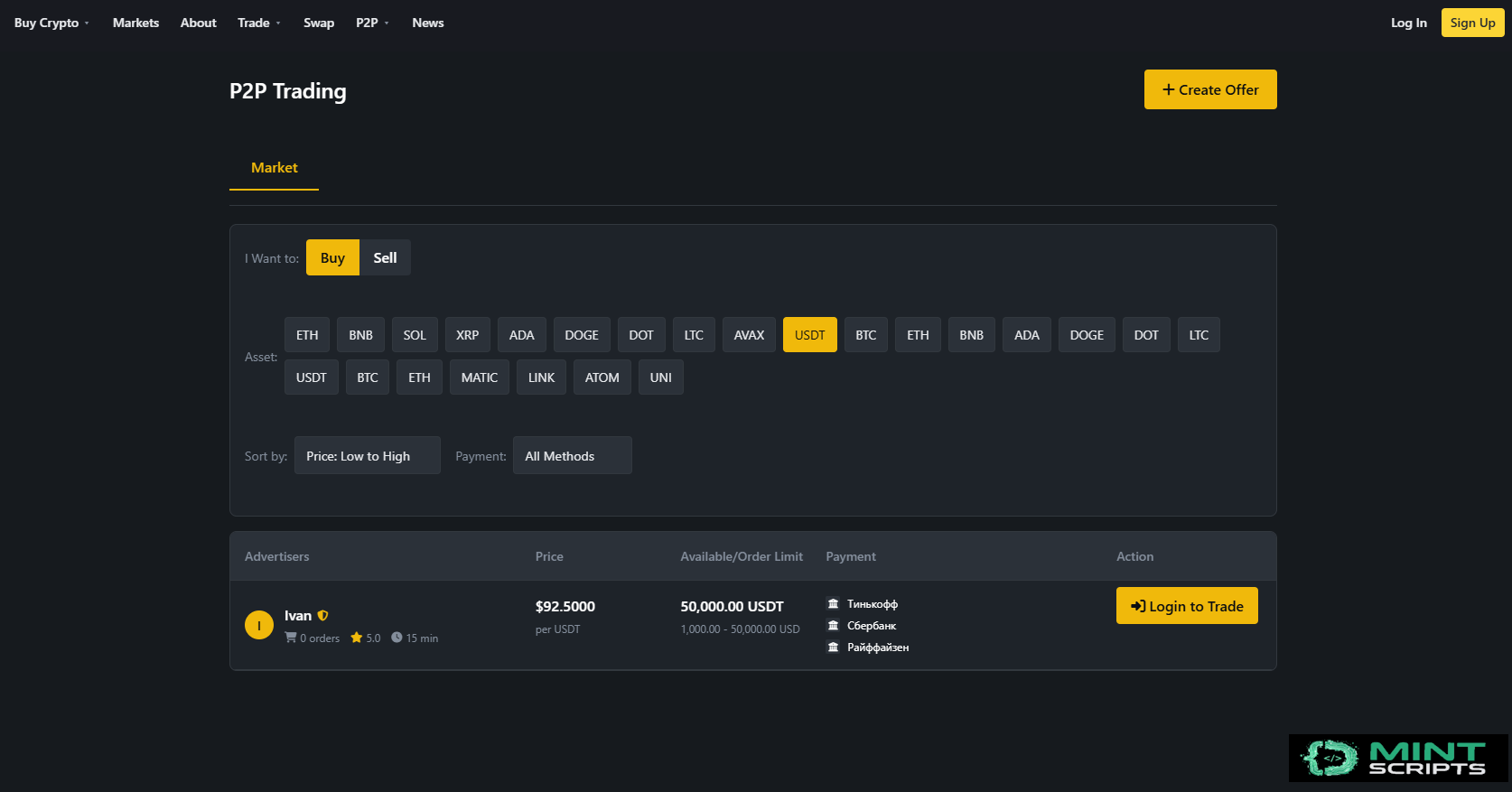Screen dimensions: 1512x792
Task: Click the 1,000.00 - 50,000.00 USD limit text
Action: pyautogui.click(x=741, y=629)
